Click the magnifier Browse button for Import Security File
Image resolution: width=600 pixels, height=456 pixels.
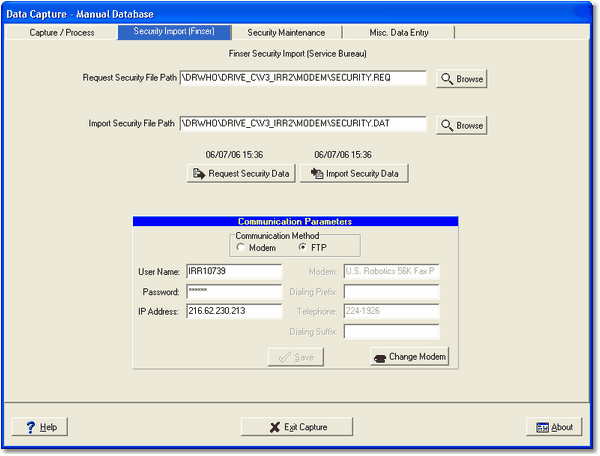click(461, 126)
